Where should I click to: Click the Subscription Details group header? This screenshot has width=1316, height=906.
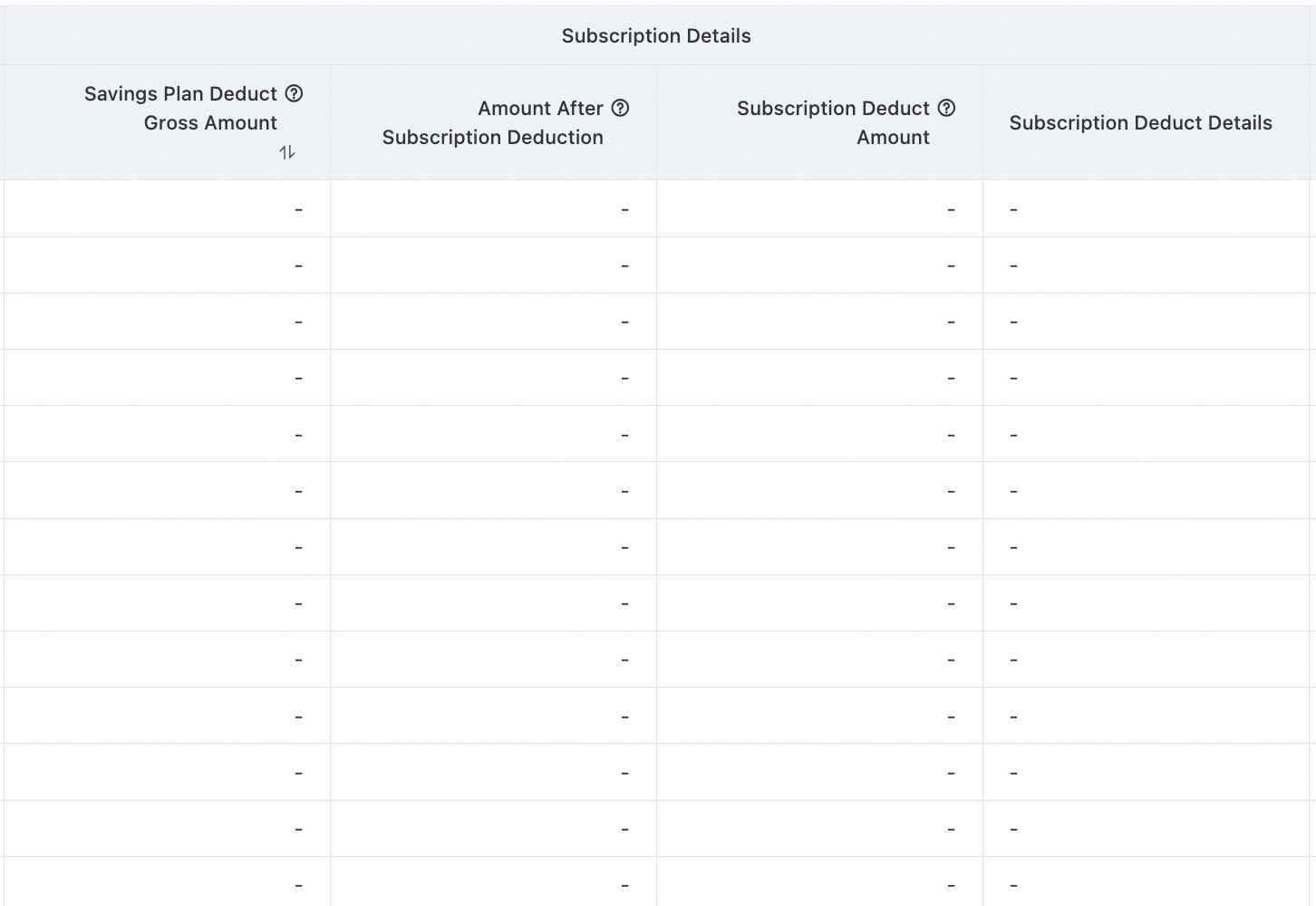pos(656,36)
